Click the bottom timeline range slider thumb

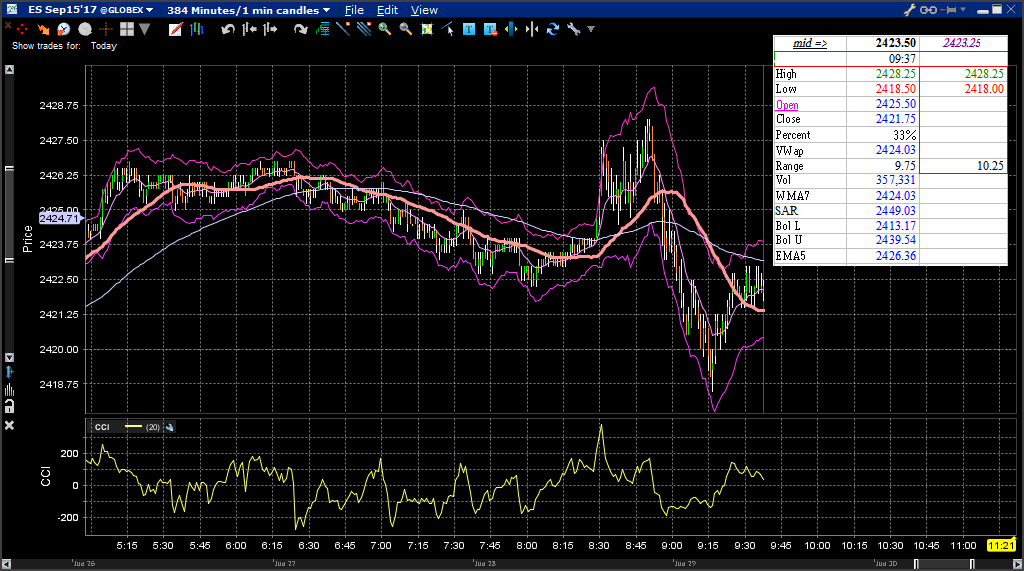[x=944, y=564]
